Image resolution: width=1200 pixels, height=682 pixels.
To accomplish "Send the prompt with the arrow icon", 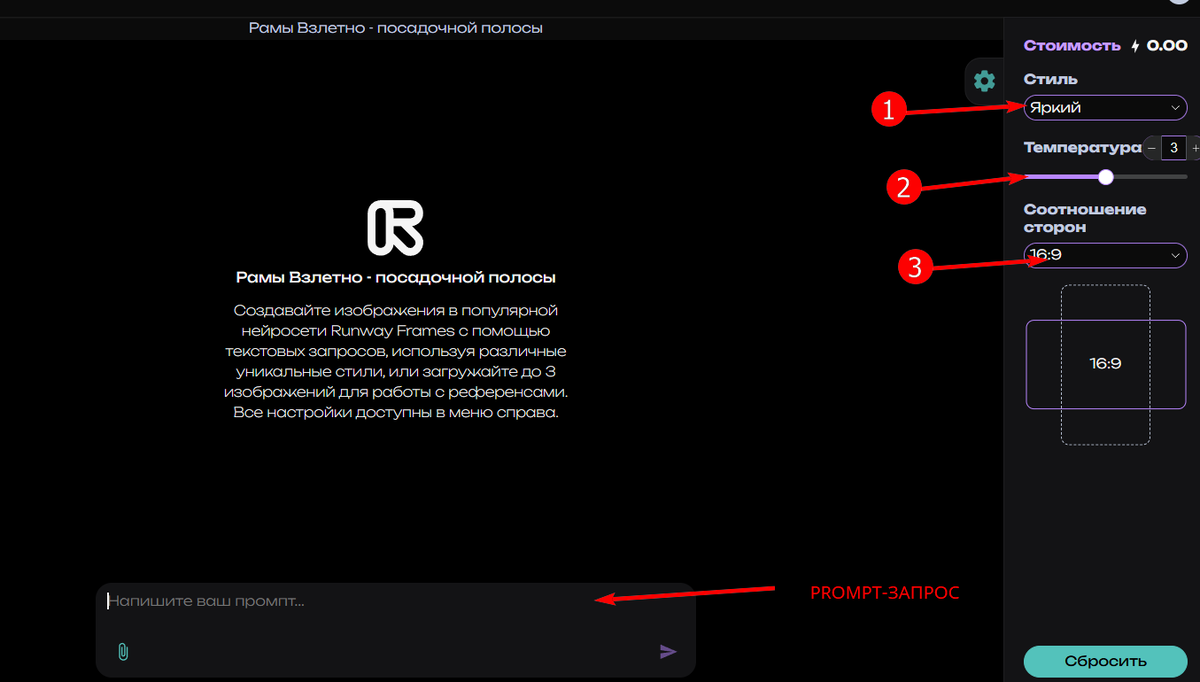I will click(x=667, y=651).
